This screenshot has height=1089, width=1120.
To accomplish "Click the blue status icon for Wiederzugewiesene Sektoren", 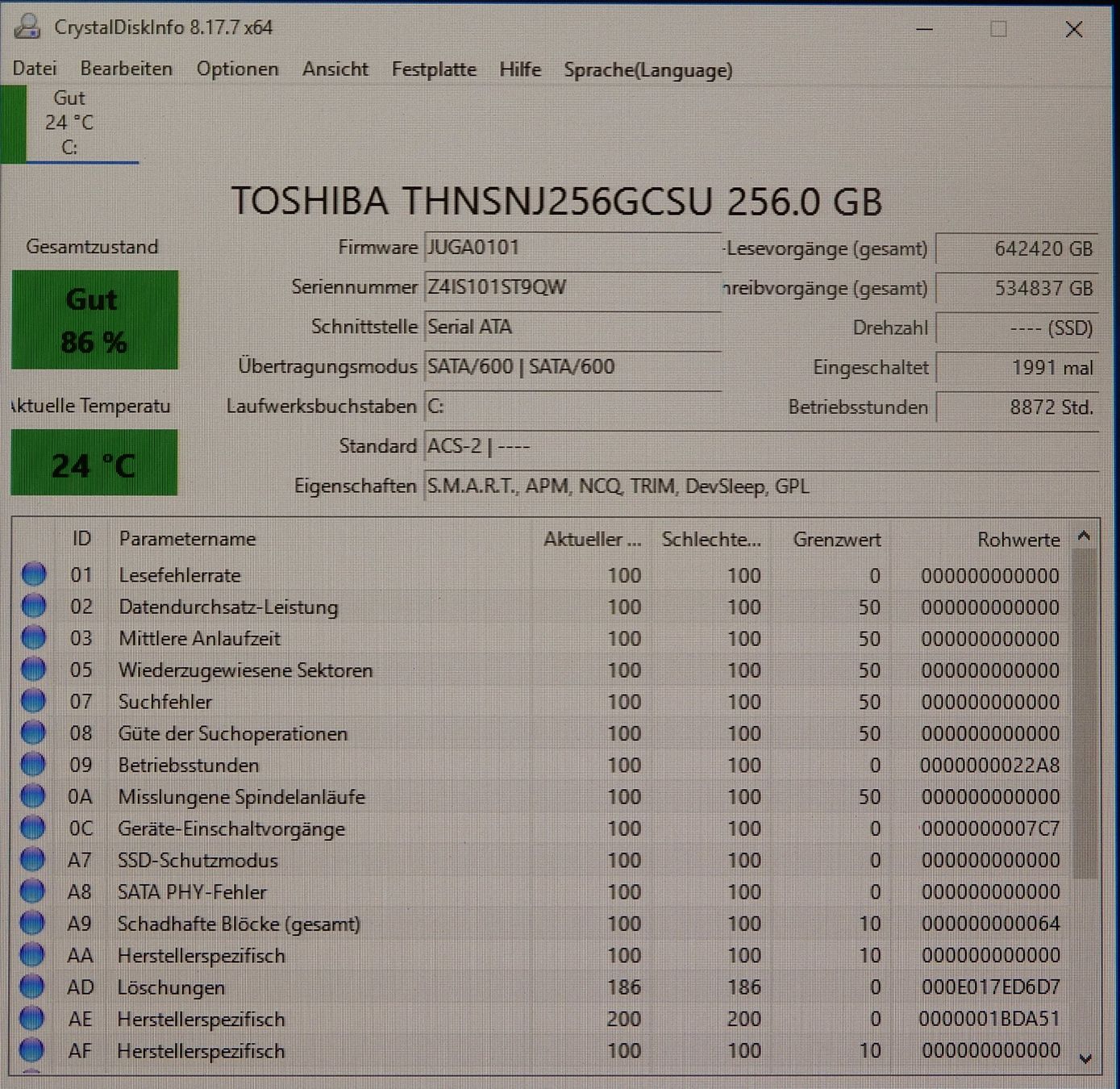I will tap(34, 669).
